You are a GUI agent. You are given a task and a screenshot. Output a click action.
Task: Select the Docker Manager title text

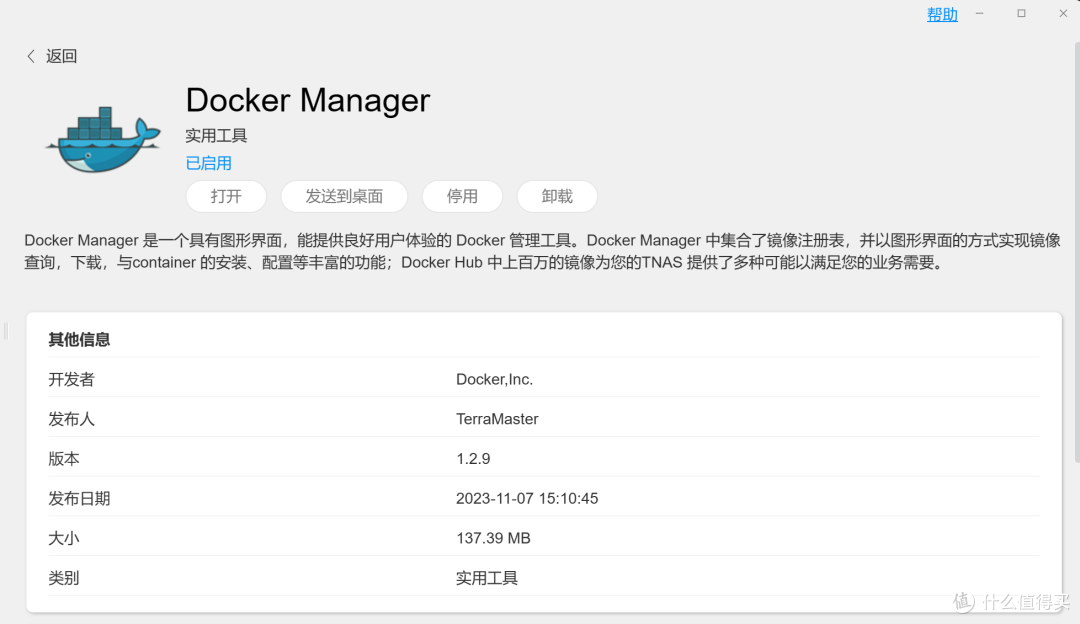pyautogui.click(x=308, y=101)
